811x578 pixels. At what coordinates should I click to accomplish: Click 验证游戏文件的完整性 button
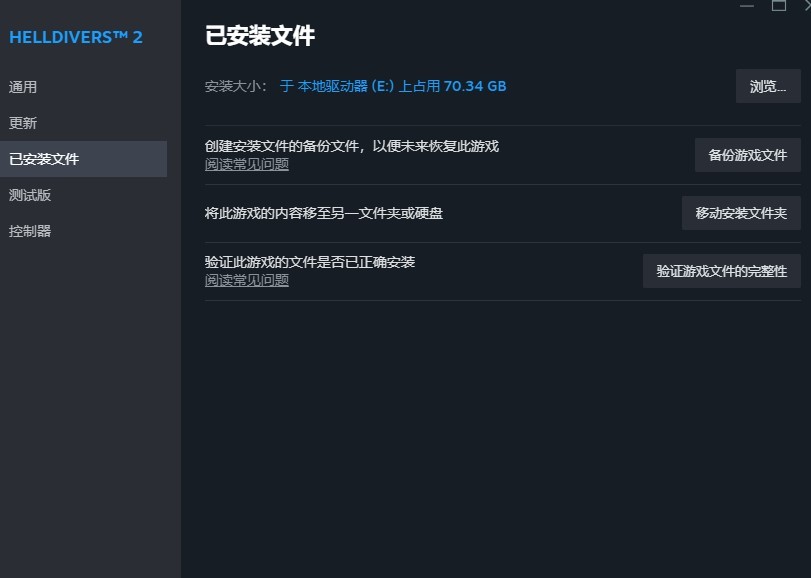[721, 271]
